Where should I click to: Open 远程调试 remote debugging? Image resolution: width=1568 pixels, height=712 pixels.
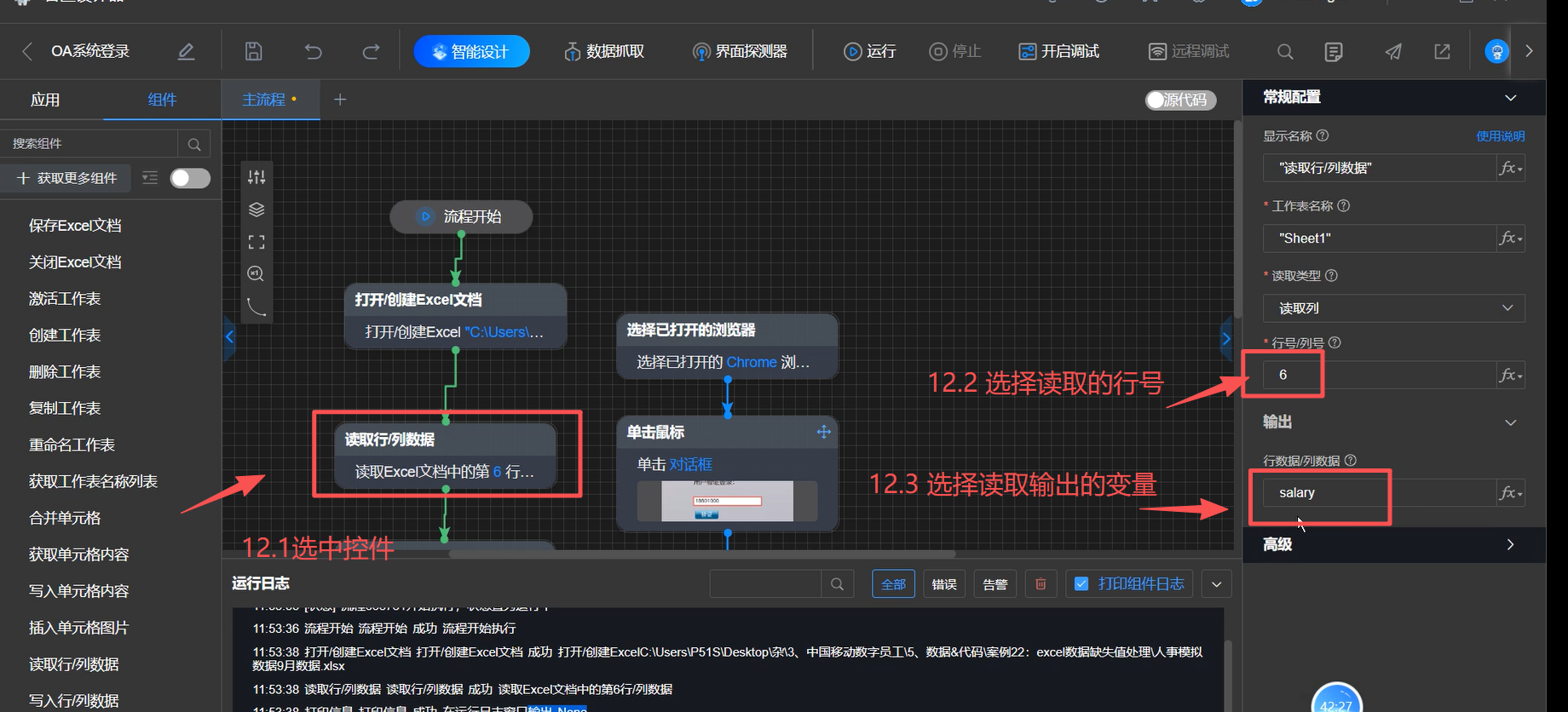(1189, 51)
